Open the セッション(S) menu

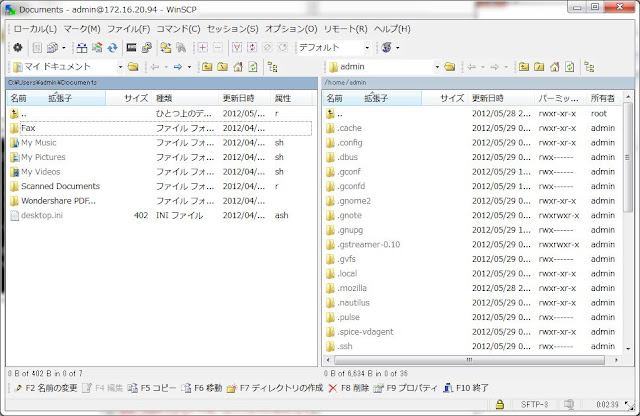[x=233, y=29]
